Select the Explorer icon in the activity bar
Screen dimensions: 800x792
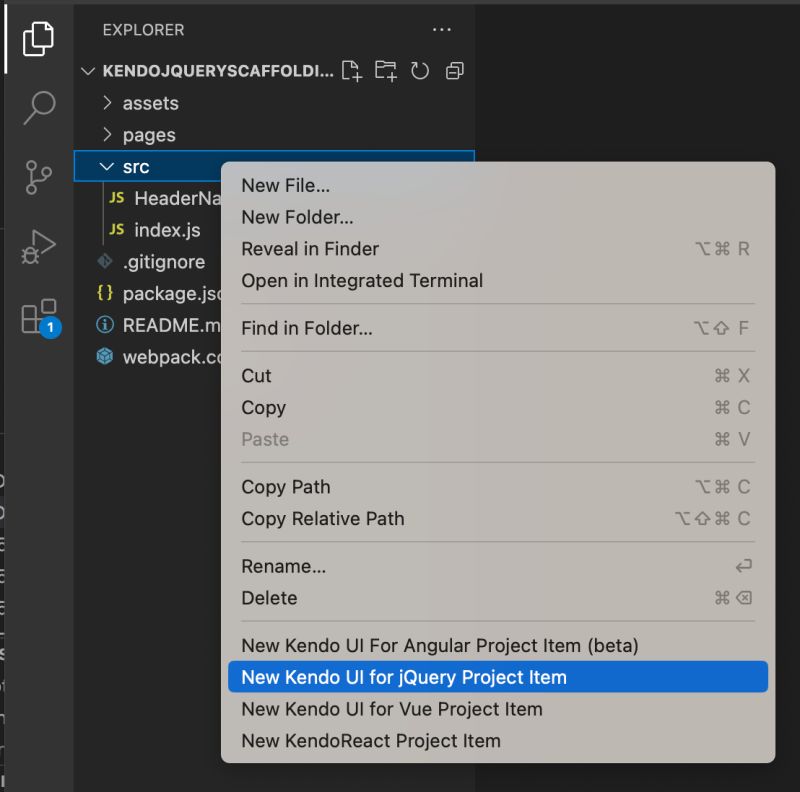coord(37,40)
